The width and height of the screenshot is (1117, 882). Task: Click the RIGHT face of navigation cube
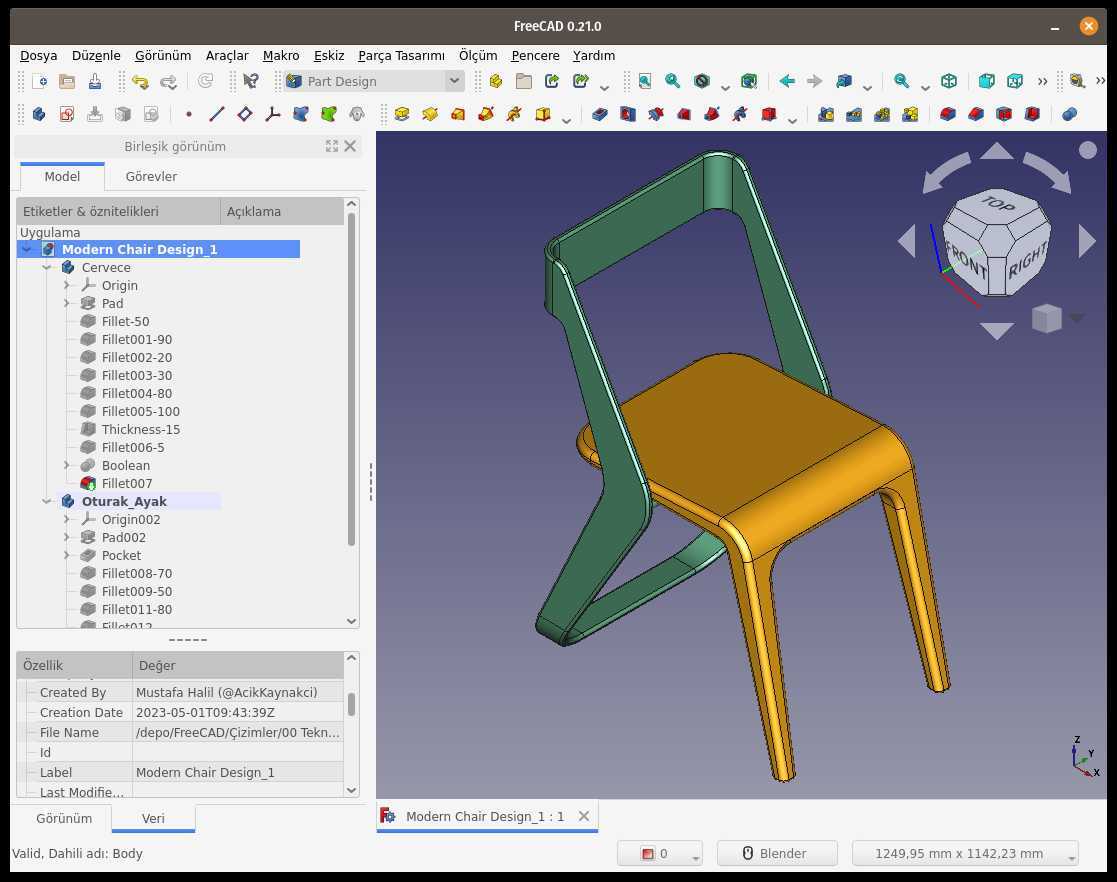coord(1026,261)
